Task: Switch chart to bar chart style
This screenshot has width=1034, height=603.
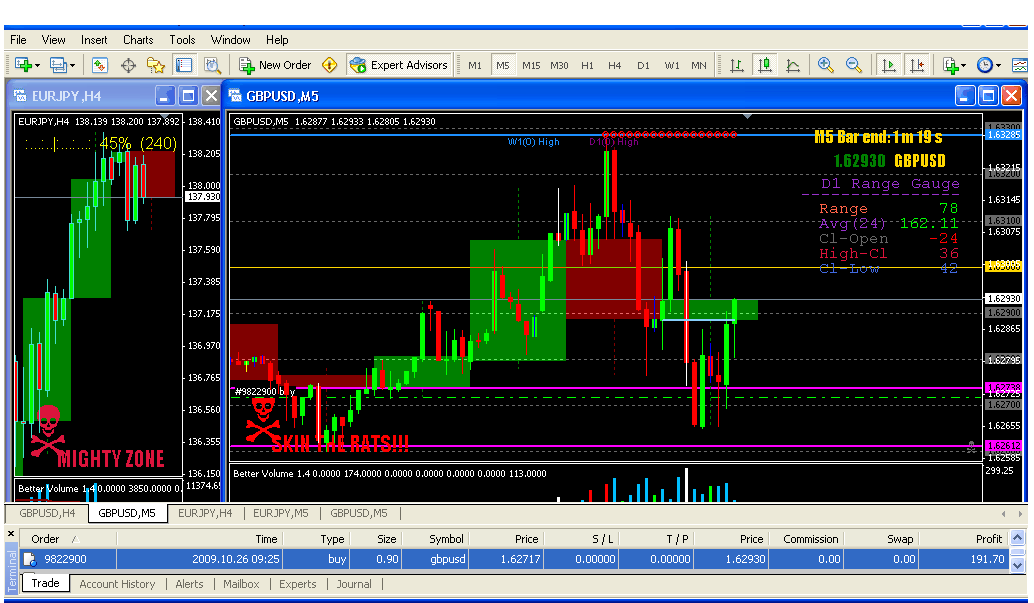Action: pos(737,65)
